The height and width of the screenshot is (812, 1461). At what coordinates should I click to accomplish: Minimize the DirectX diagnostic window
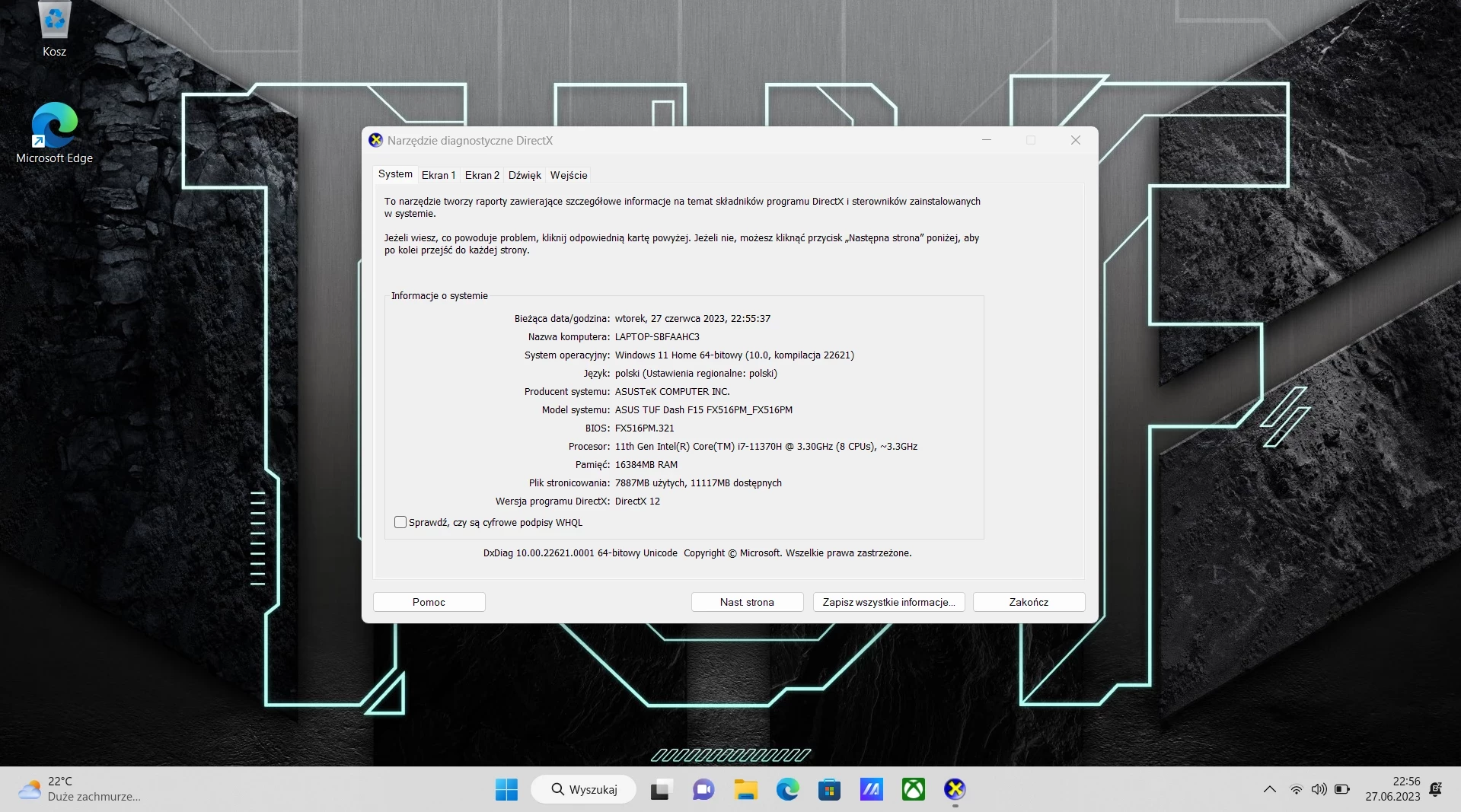(987, 140)
